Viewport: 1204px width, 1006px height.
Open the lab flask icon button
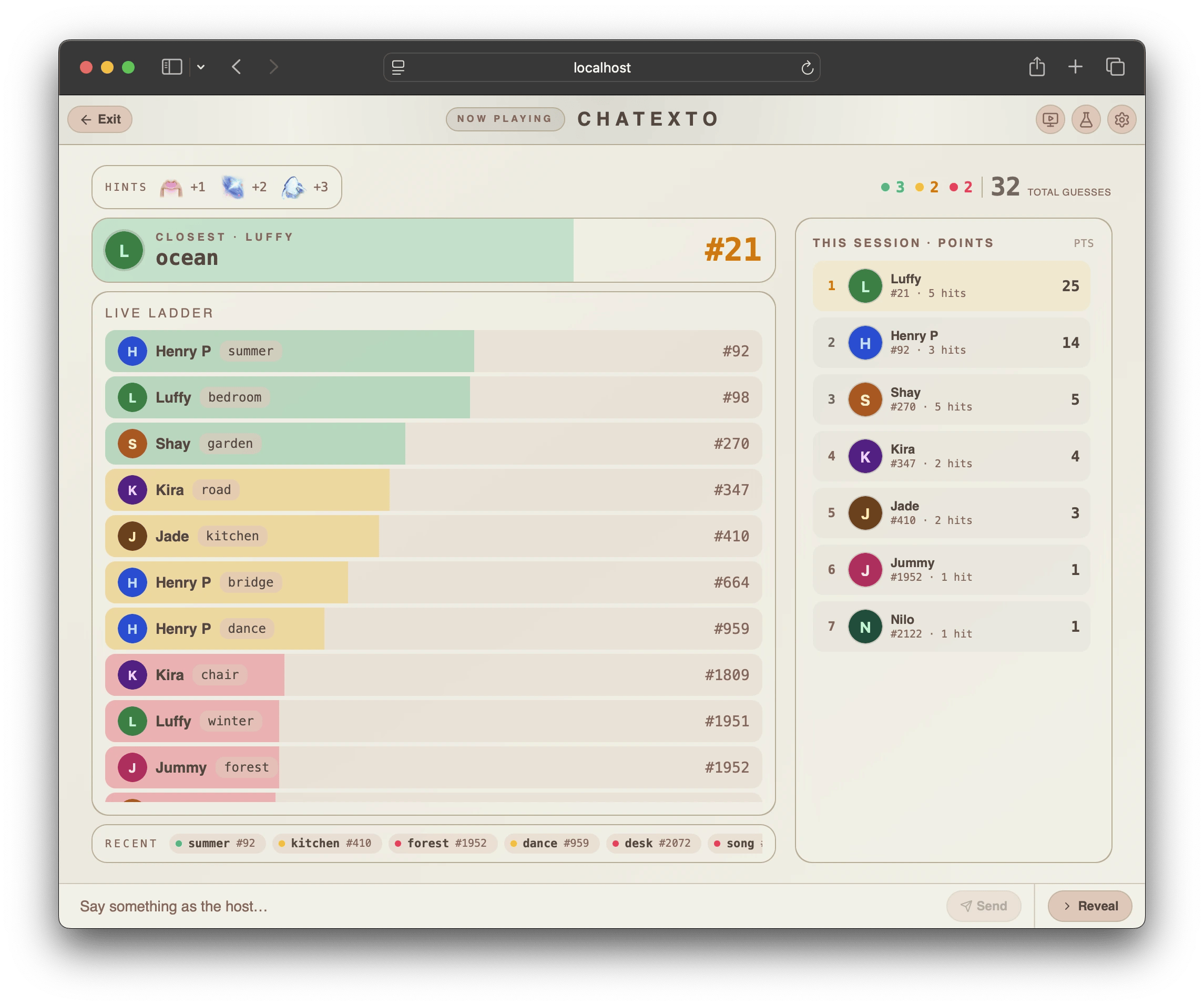point(1086,119)
